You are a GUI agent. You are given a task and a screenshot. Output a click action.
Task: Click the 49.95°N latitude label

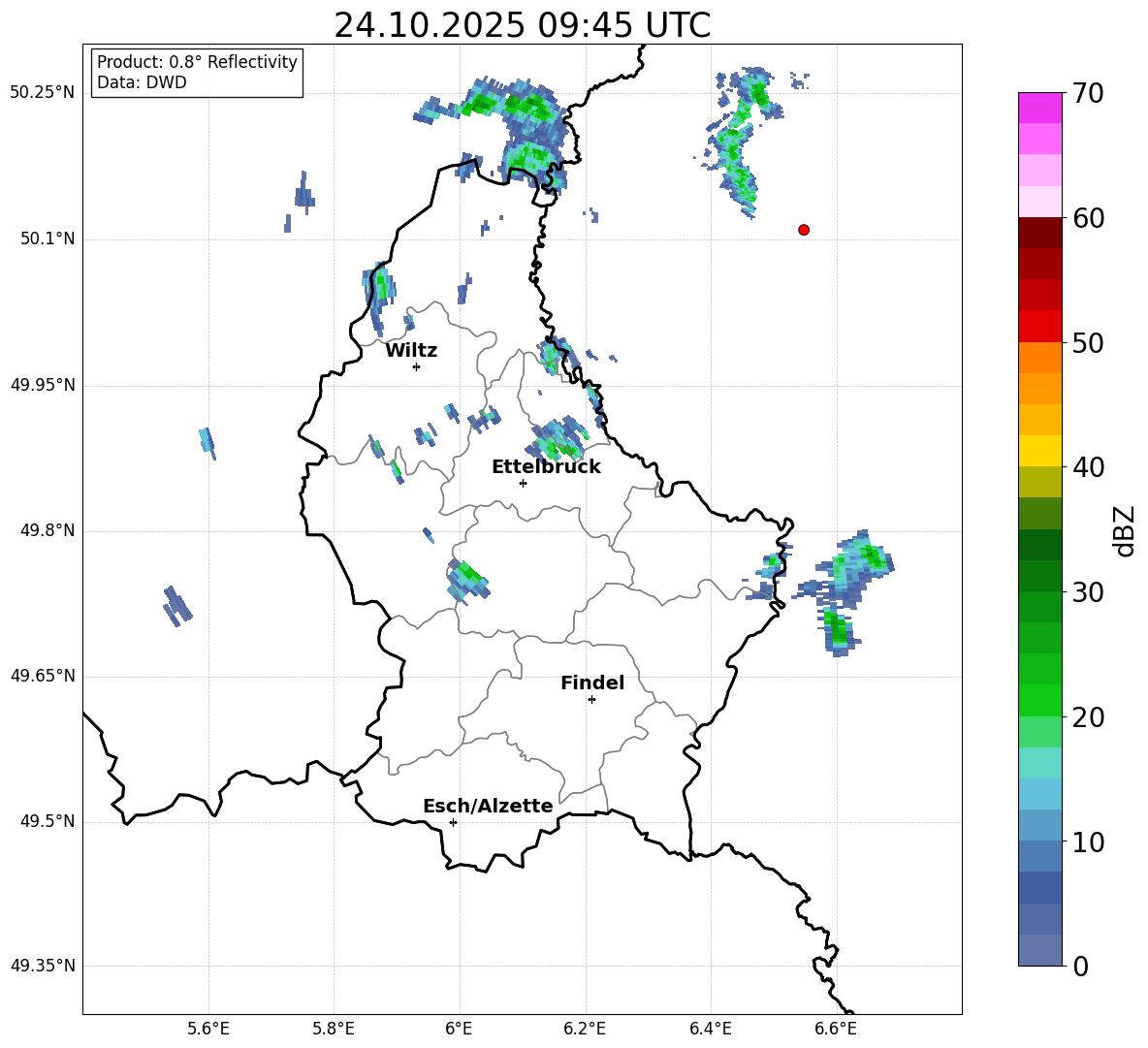(43, 384)
